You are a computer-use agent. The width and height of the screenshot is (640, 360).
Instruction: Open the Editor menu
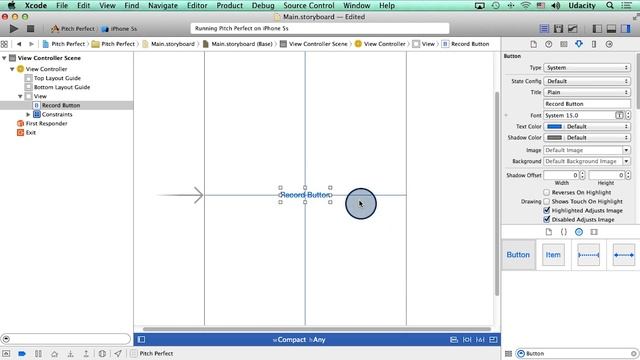click(197, 6)
